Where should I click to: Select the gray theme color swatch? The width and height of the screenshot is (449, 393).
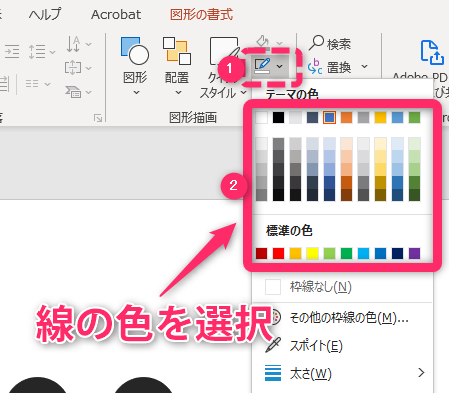point(363,117)
